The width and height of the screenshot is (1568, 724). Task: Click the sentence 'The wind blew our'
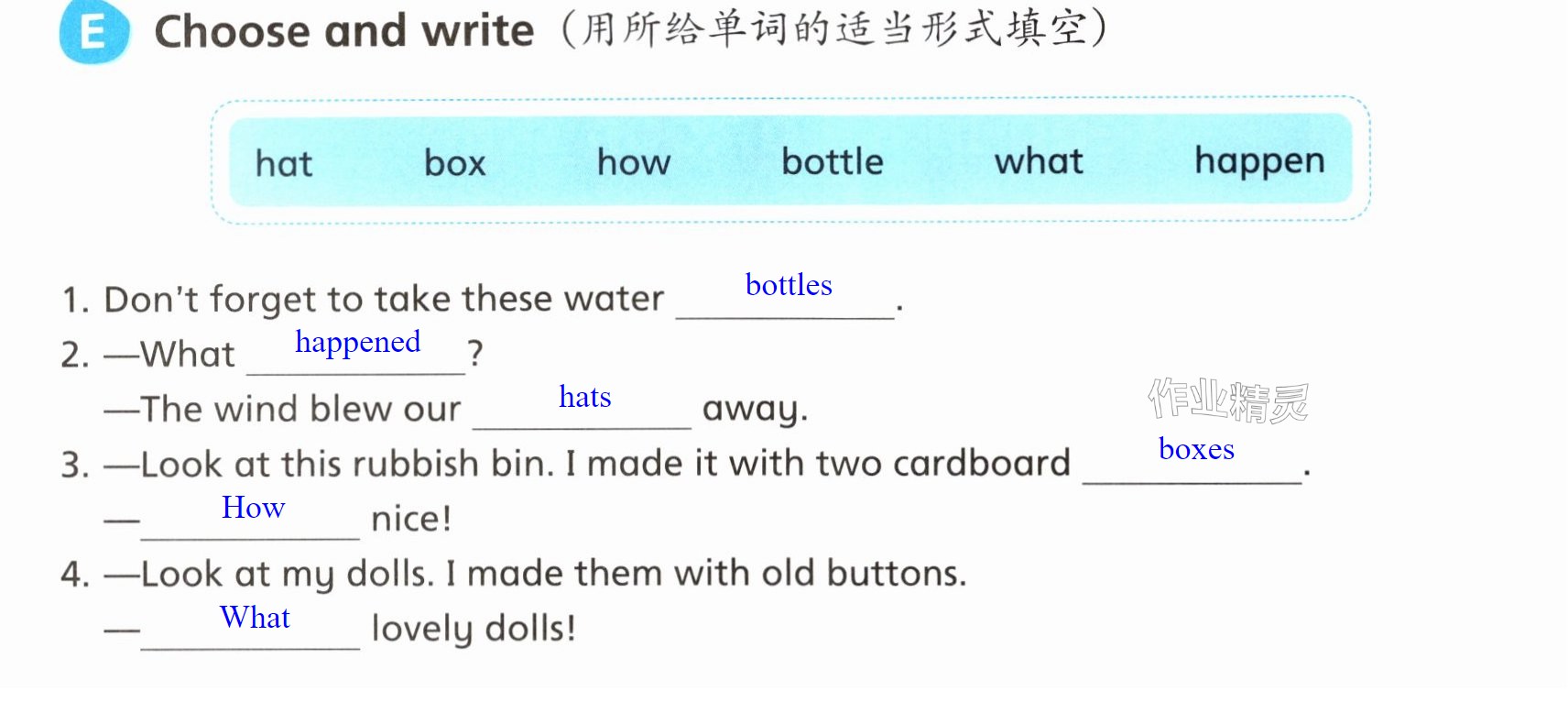point(283,409)
